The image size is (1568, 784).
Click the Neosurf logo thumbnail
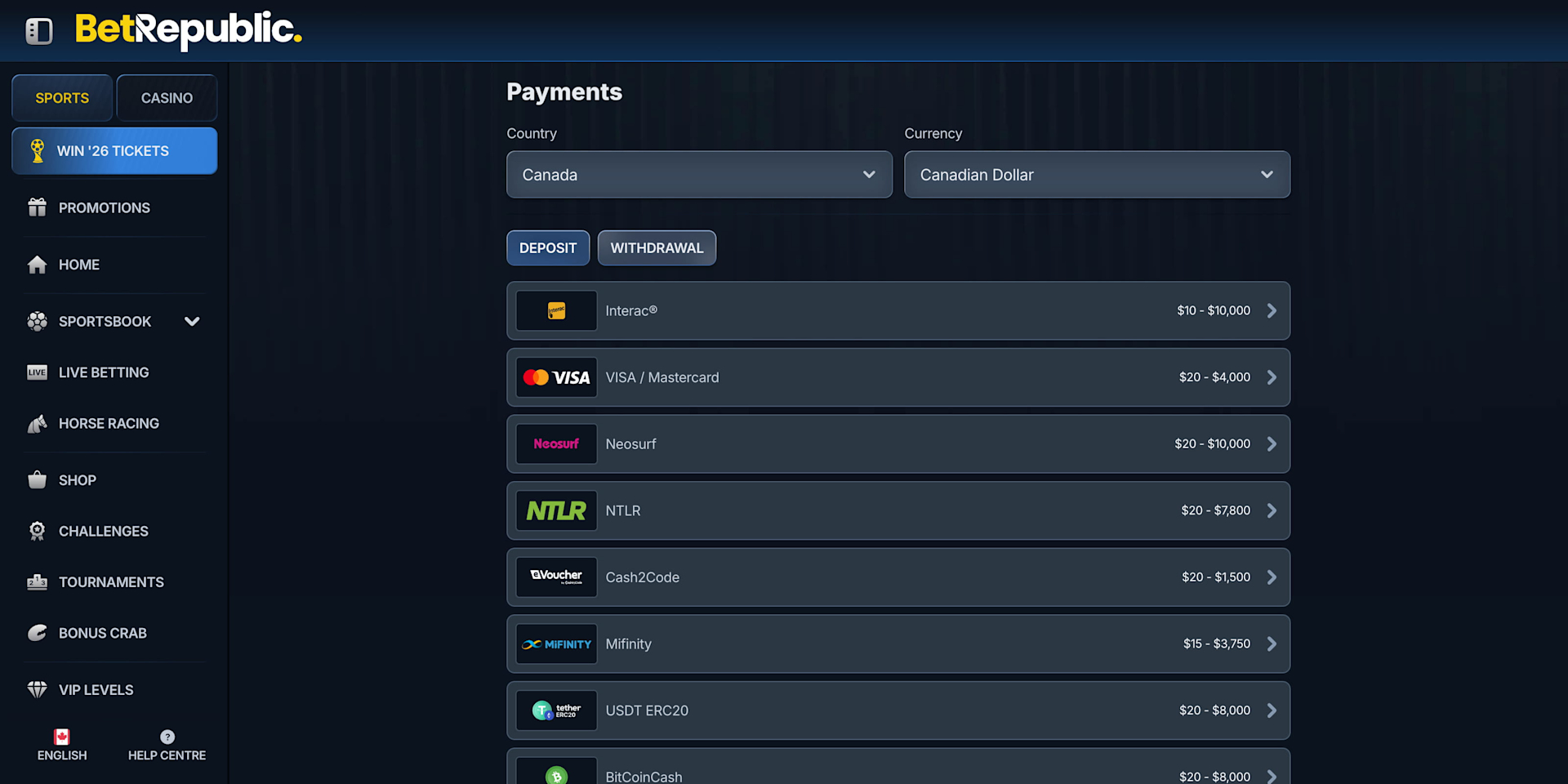556,444
